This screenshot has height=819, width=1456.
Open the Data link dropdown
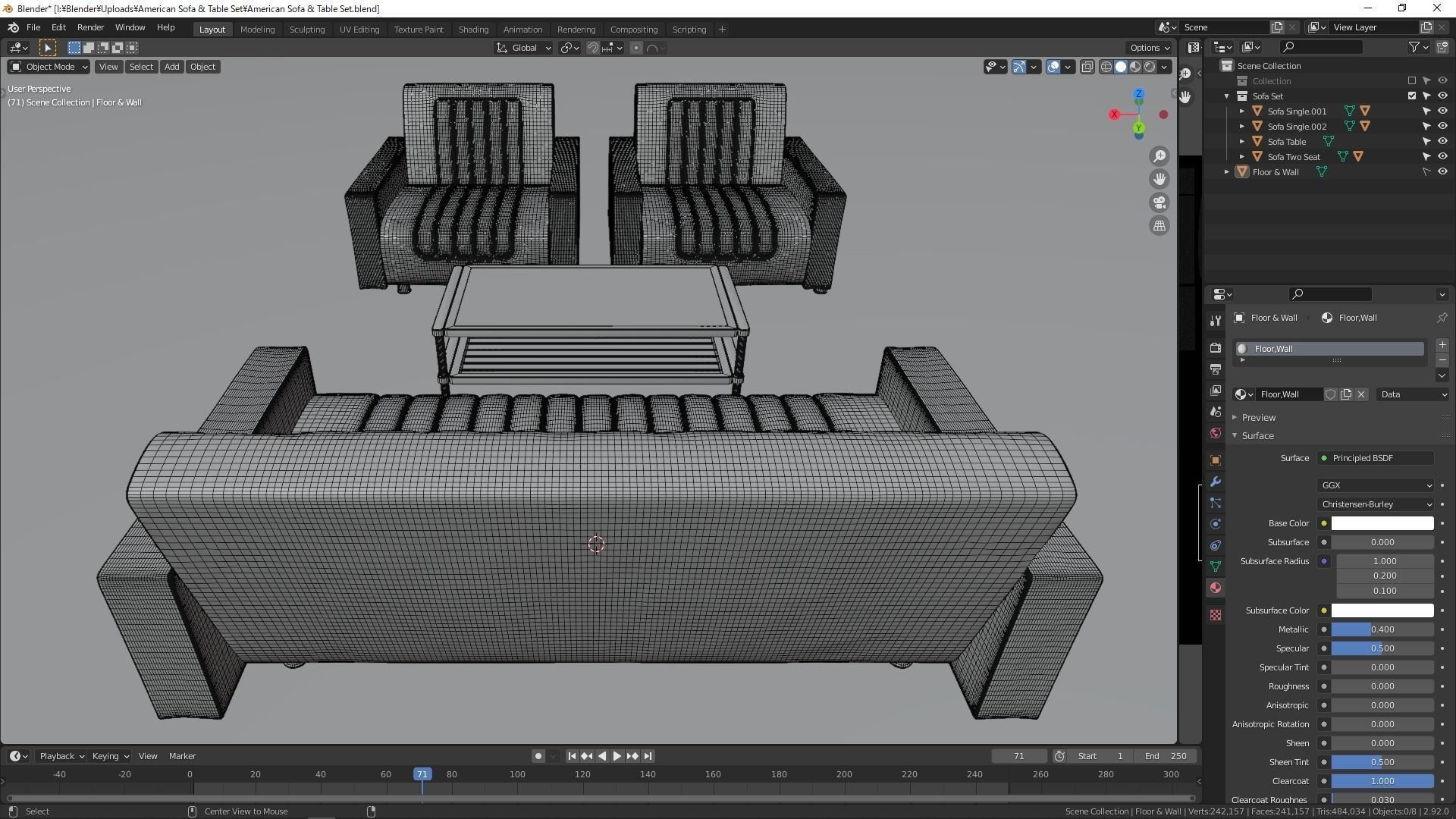click(1414, 394)
